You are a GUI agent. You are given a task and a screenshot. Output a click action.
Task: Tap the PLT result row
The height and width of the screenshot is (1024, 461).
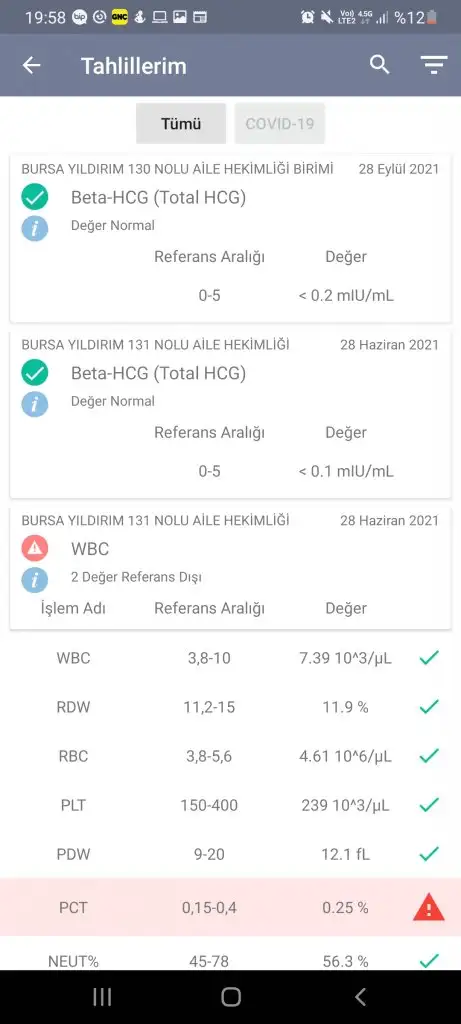230,805
